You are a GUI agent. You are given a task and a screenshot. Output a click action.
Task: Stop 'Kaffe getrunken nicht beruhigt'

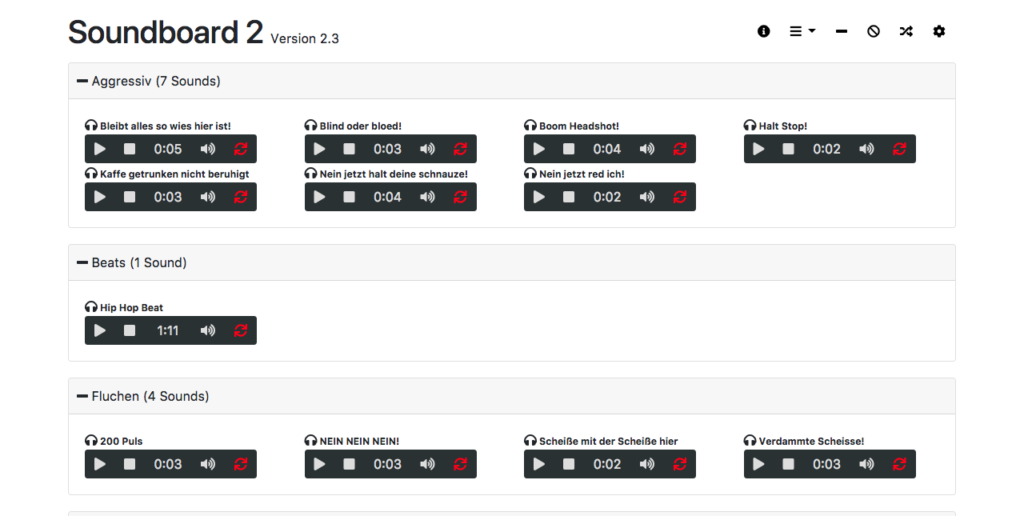coord(129,197)
